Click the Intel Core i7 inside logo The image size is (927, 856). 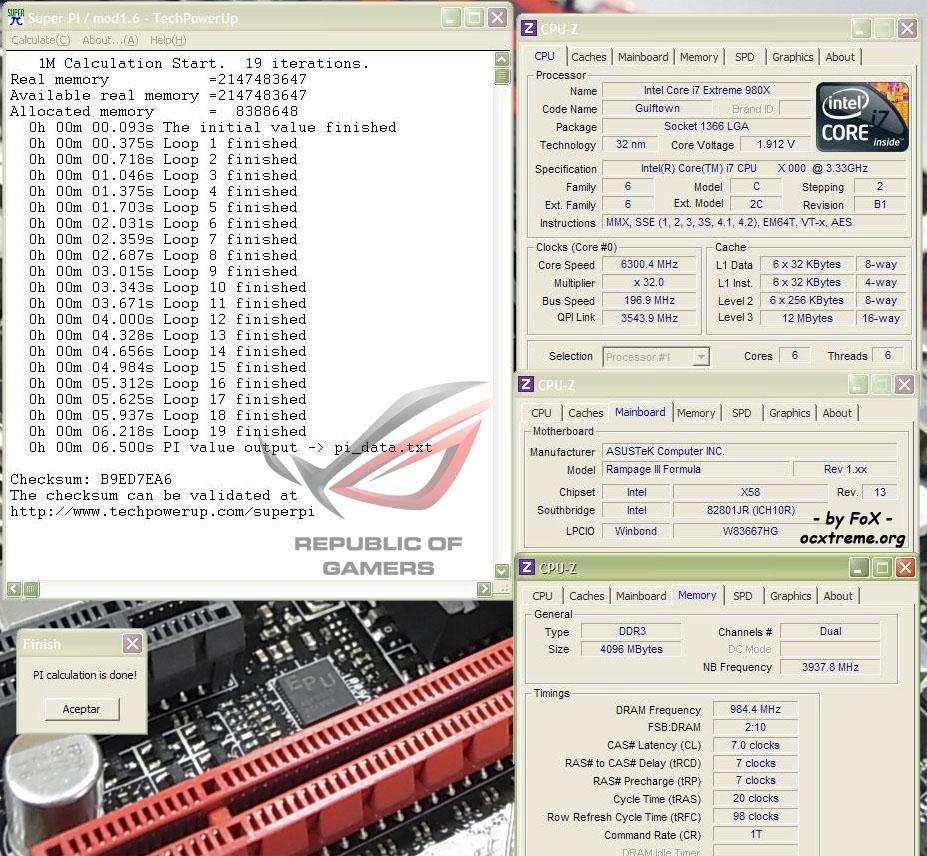click(862, 117)
